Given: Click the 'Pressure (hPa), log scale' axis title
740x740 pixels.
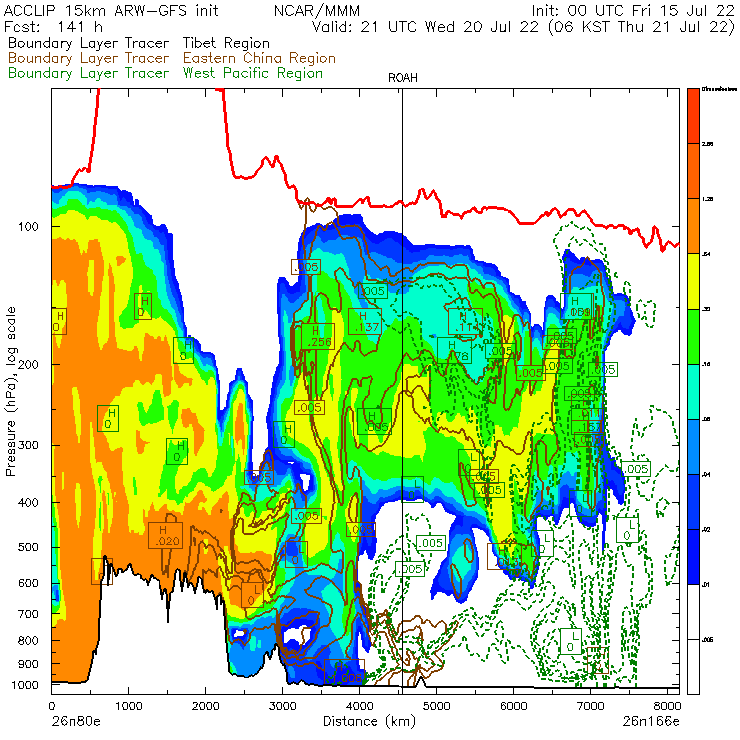Looking at the screenshot, I should (x=11, y=391).
